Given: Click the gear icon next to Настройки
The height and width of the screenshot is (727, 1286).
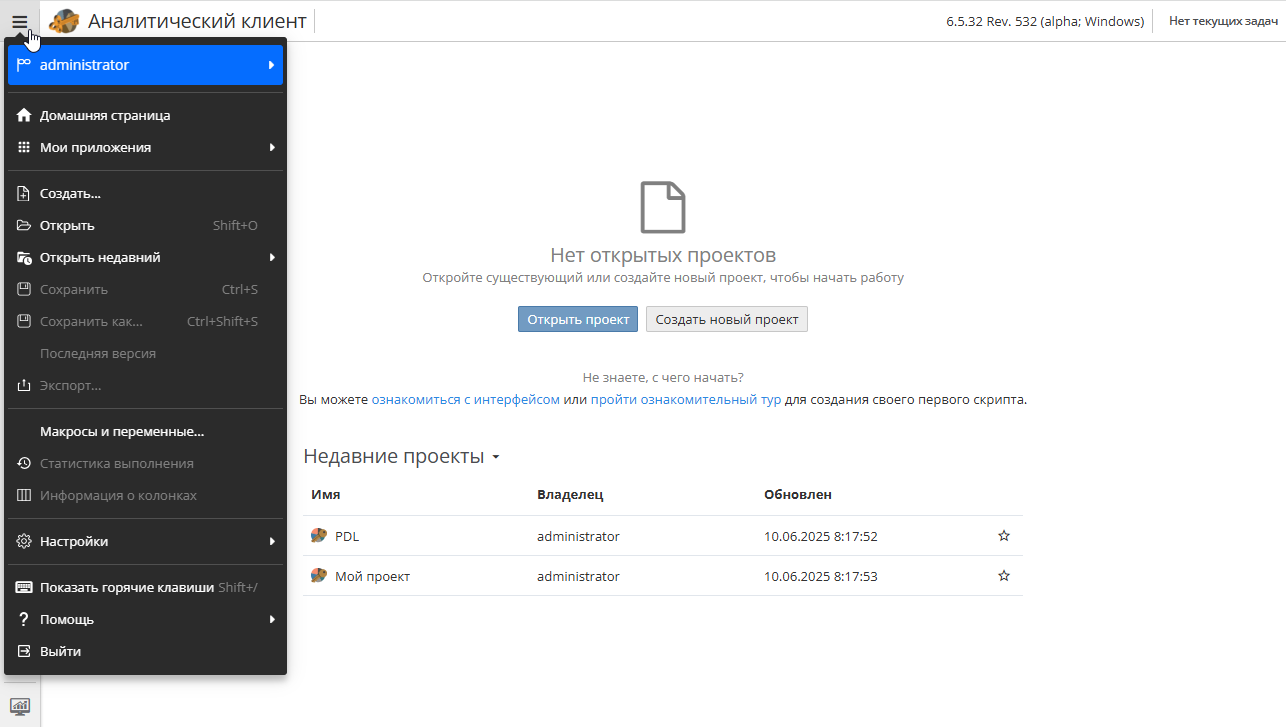Looking at the screenshot, I should point(24,541).
